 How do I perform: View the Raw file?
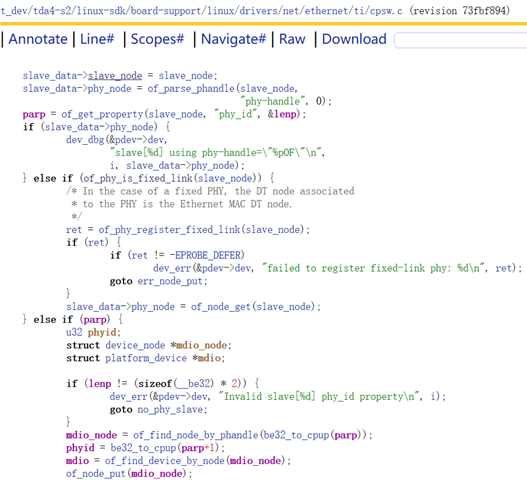(x=292, y=39)
